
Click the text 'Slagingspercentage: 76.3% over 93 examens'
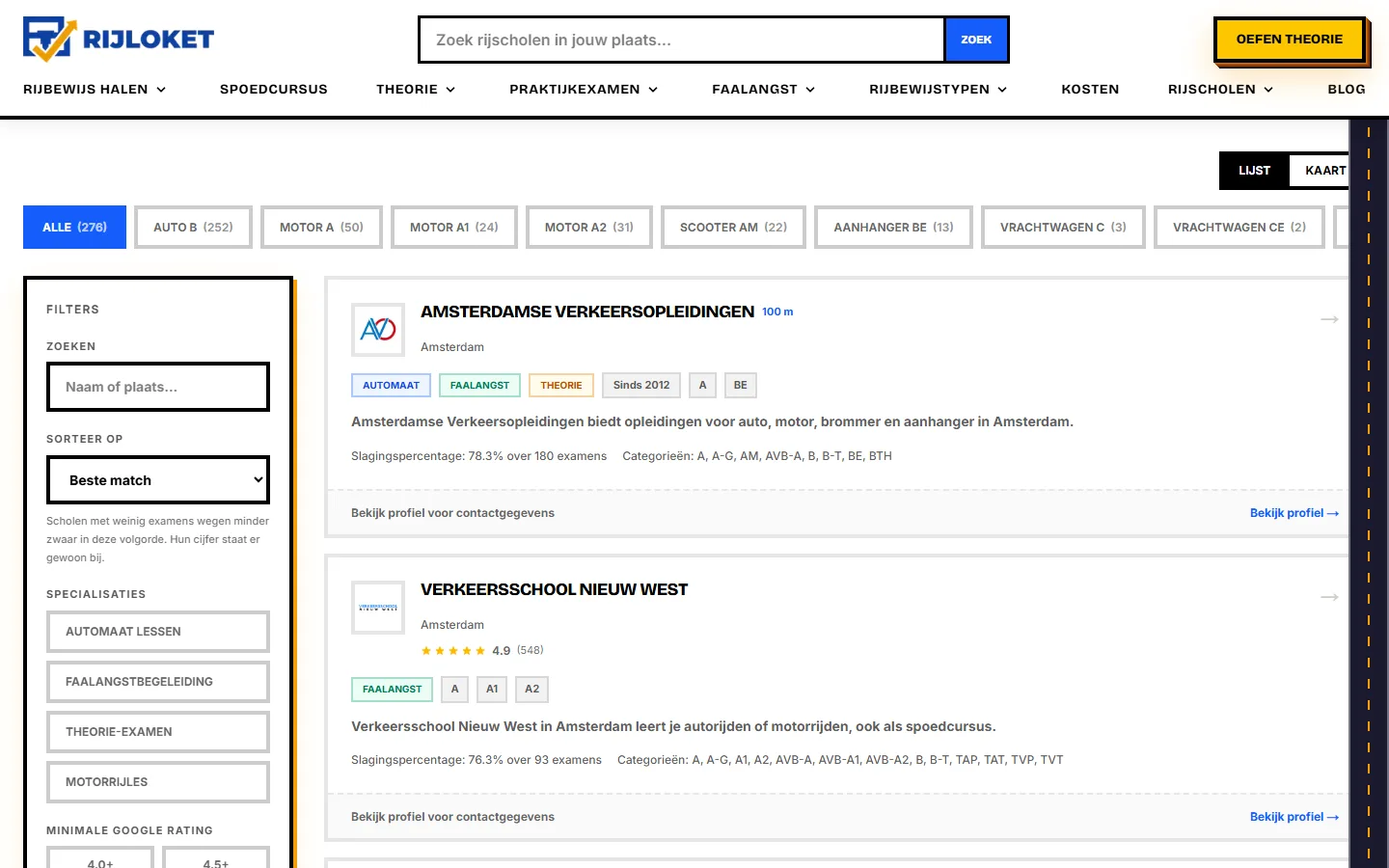pos(477,760)
